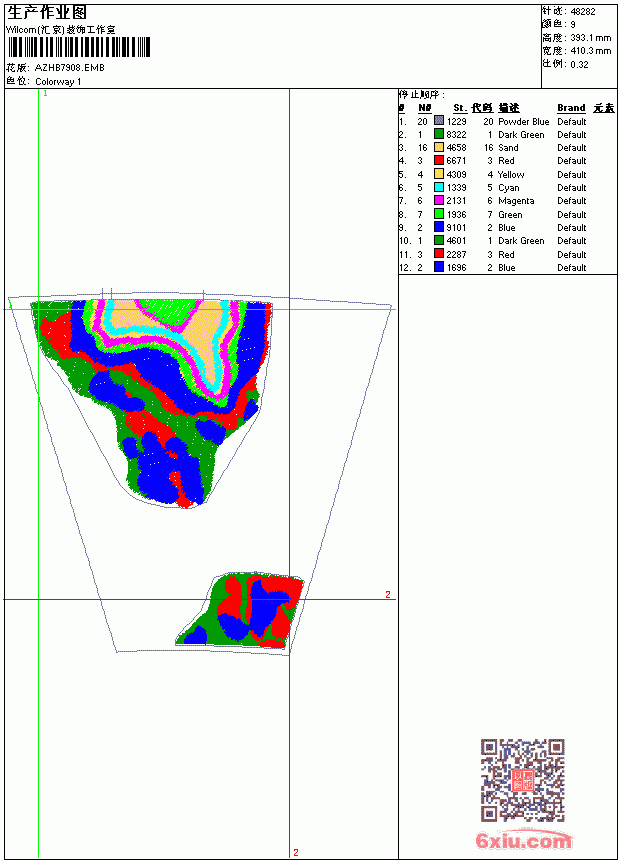The height and width of the screenshot is (860, 620).
Task: Click the St. column header
Action: tap(460, 108)
